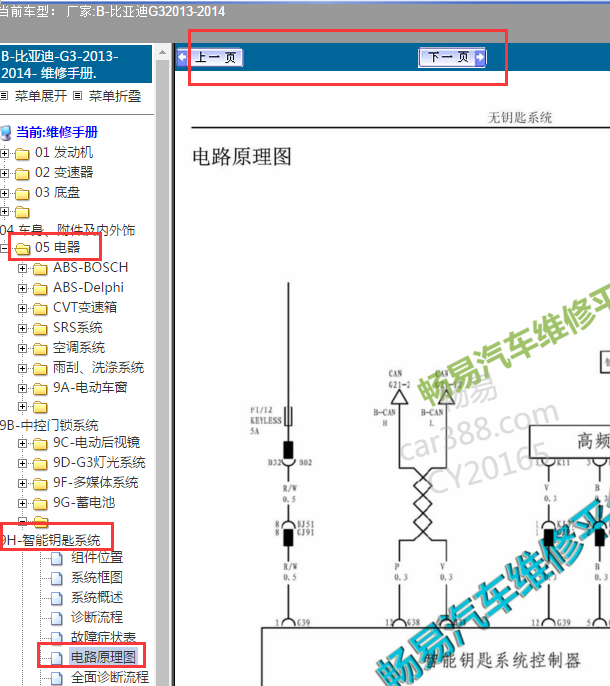This screenshot has height=686, width=610.
Task: Click the folder icon of 9F-多媒体系统
Action: 40,484
